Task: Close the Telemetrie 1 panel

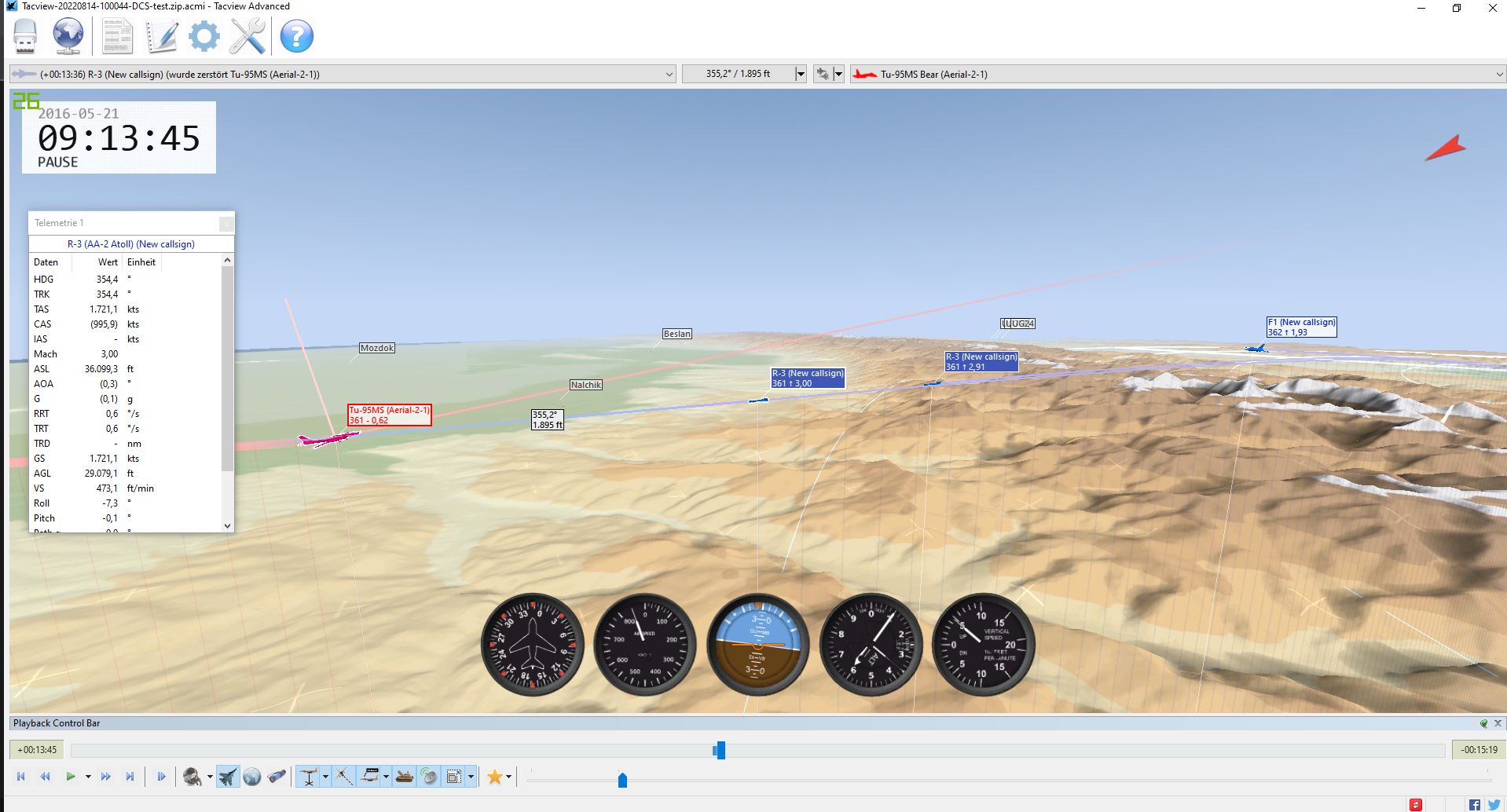Action: tap(225, 223)
